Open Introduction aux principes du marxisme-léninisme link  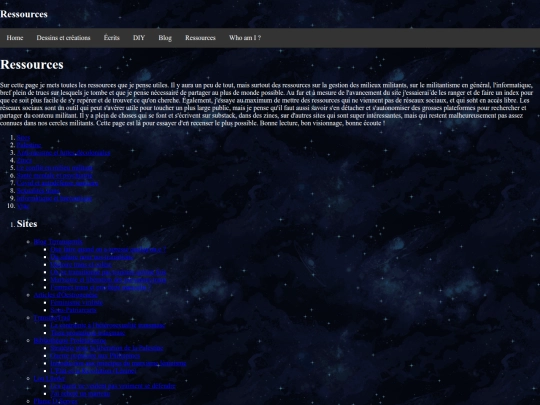[x=118, y=363]
